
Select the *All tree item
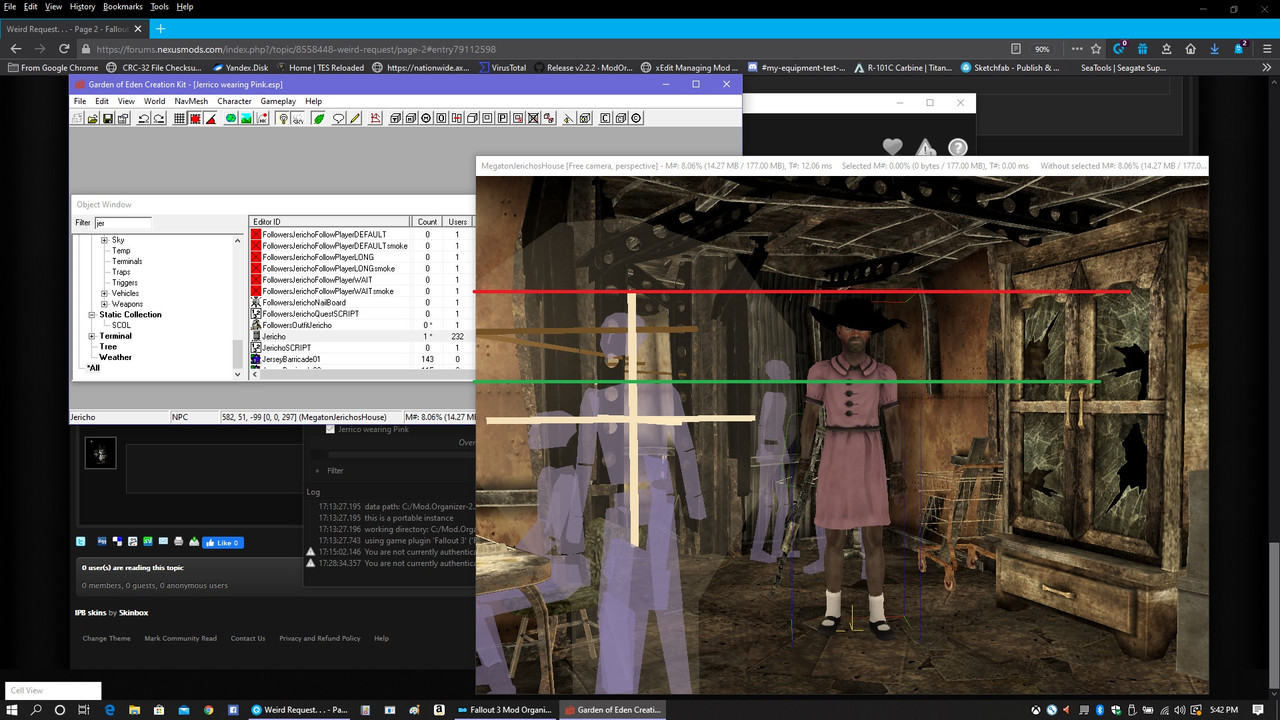94,368
